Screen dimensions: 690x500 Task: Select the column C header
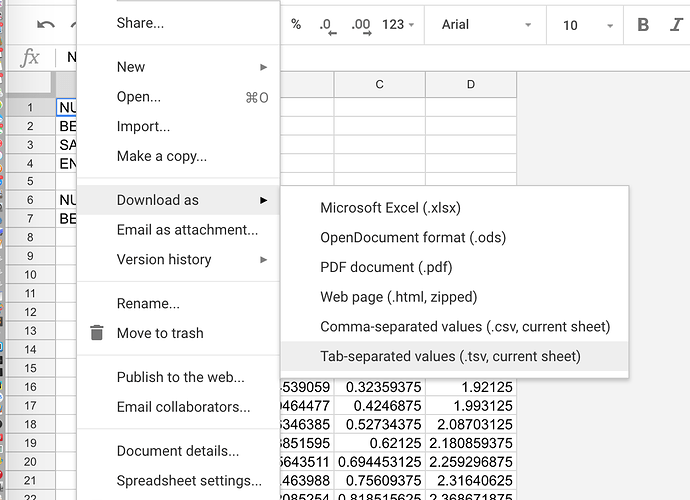pyautogui.click(x=379, y=85)
